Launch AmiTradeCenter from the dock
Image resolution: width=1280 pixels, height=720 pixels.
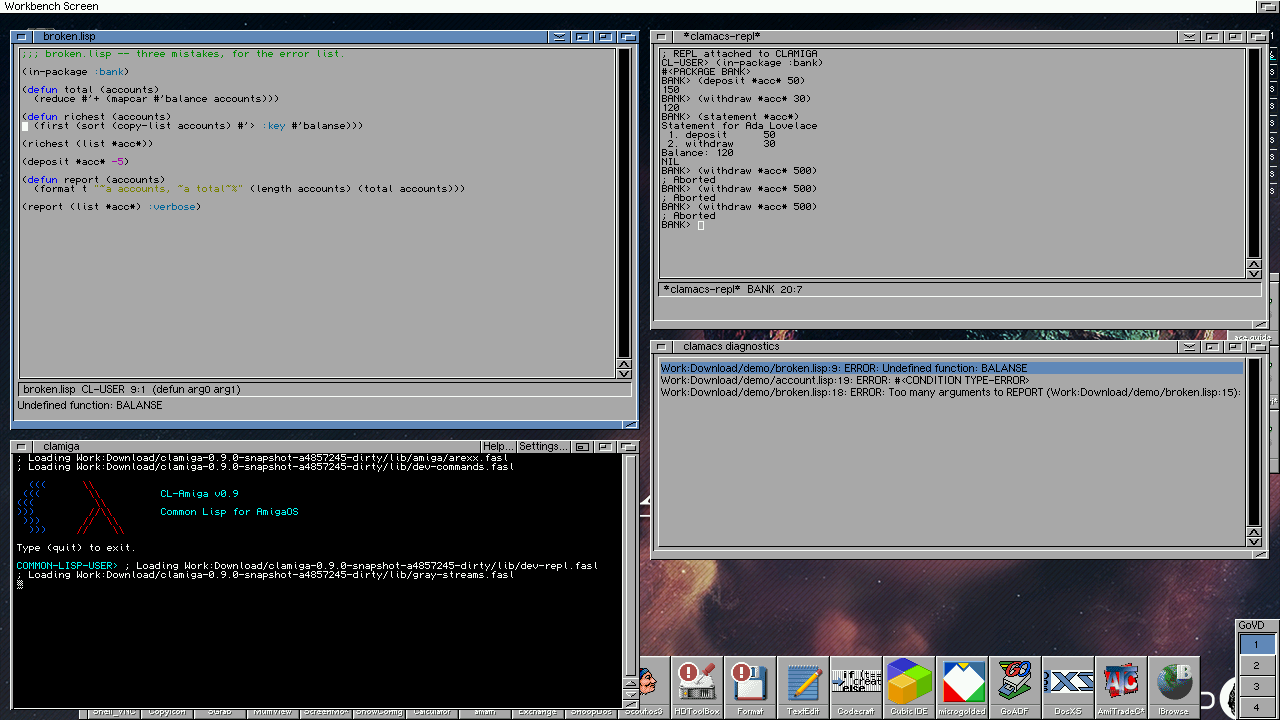click(x=1120, y=687)
